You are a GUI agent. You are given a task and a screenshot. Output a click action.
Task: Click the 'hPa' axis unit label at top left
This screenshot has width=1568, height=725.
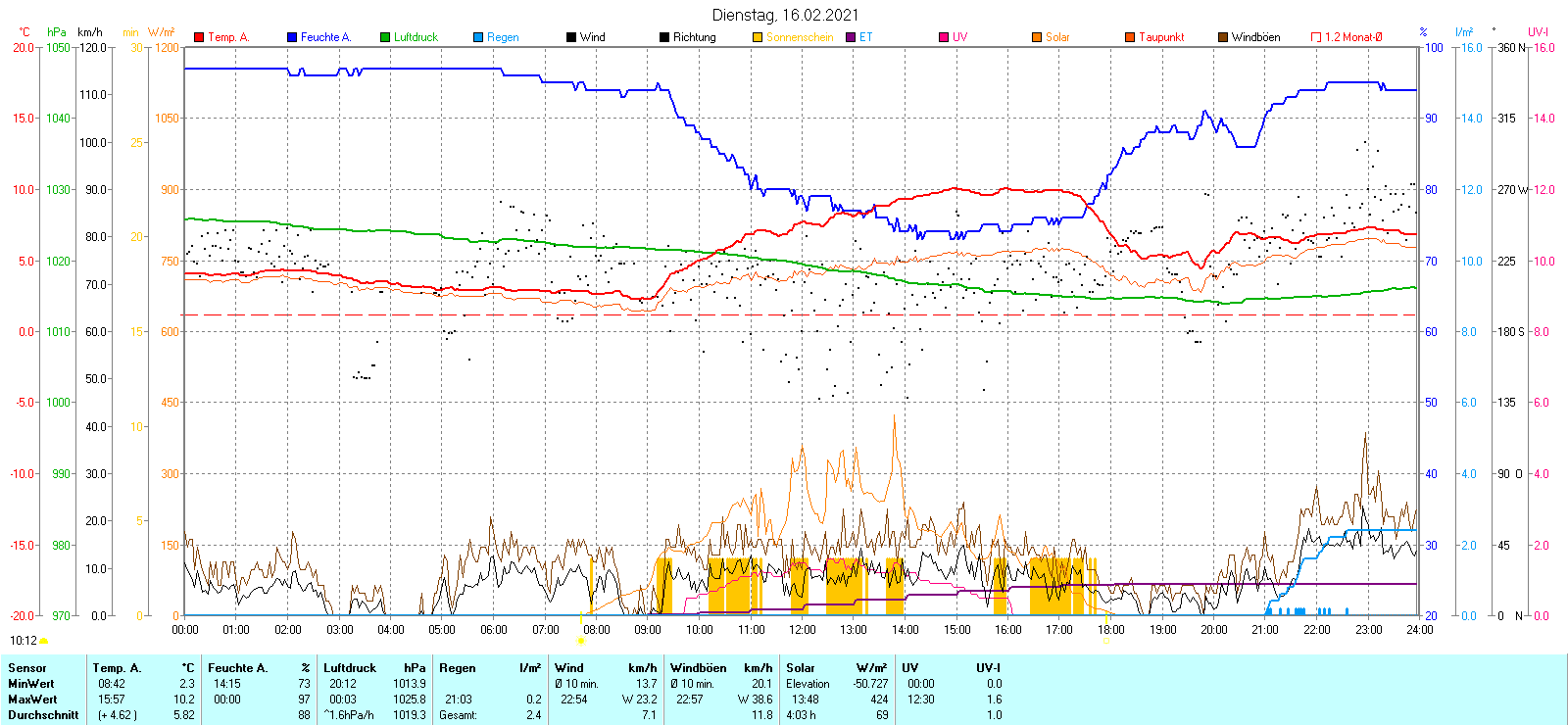pyautogui.click(x=57, y=32)
